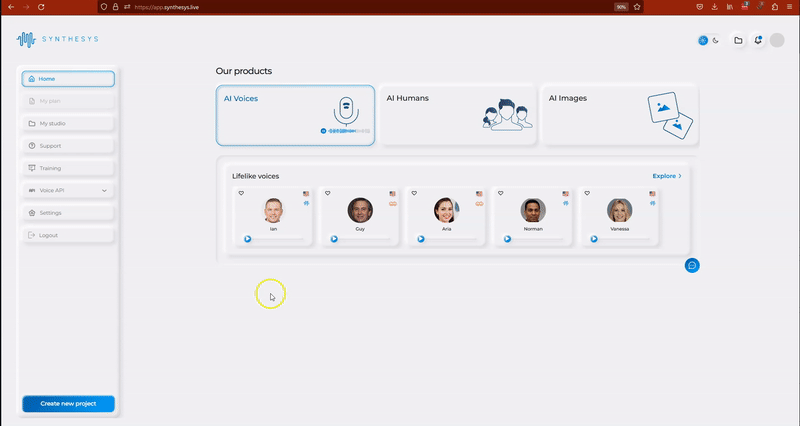Favorite Norman's voice with the heart icon
Viewport: 800px width, 426px height.
[x=501, y=193]
